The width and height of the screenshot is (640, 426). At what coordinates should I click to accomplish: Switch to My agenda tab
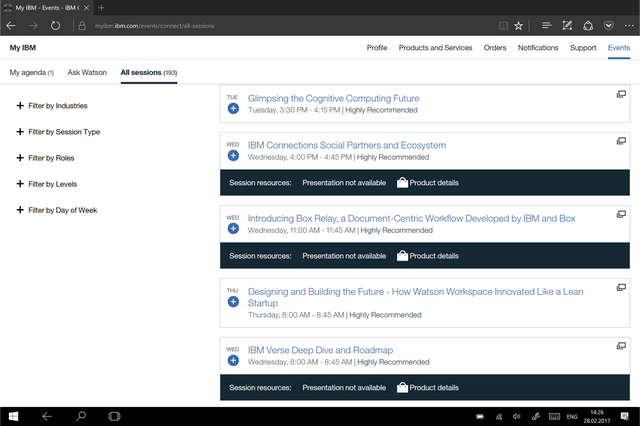[x=31, y=73]
